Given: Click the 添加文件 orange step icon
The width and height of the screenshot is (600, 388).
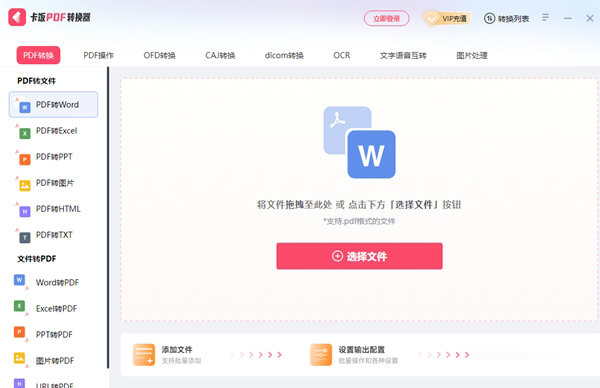Looking at the screenshot, I should (x=144, y=355).
